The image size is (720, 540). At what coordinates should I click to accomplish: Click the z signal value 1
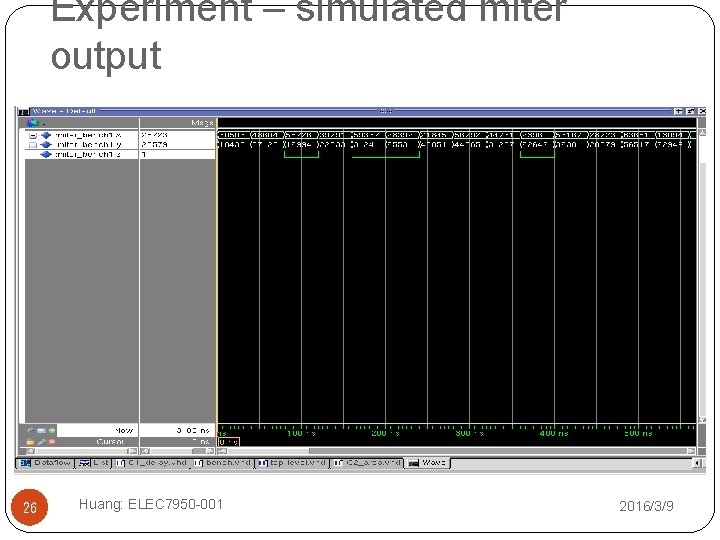144,155
